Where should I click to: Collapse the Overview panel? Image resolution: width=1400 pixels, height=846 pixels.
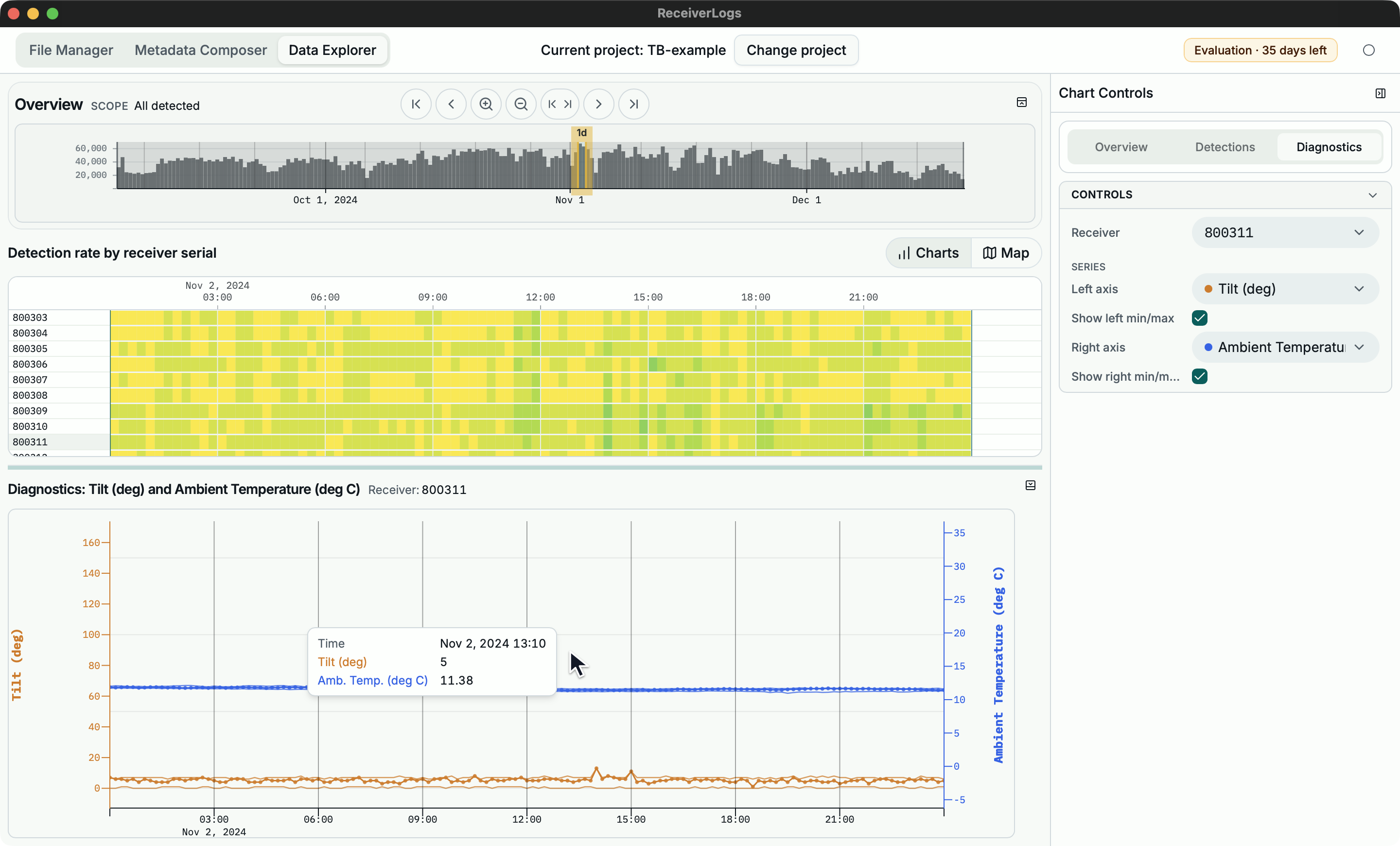[1022, 102]
